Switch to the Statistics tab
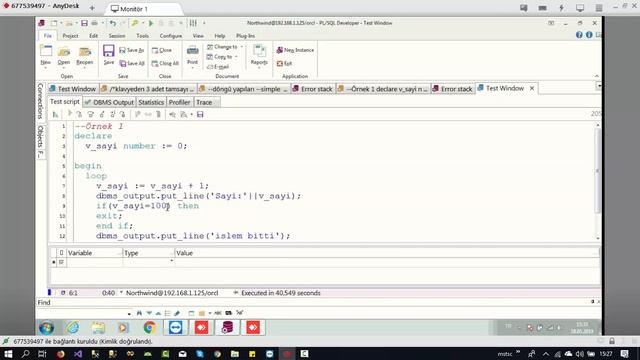Screen dimensions: 640x360 point(151,102)
